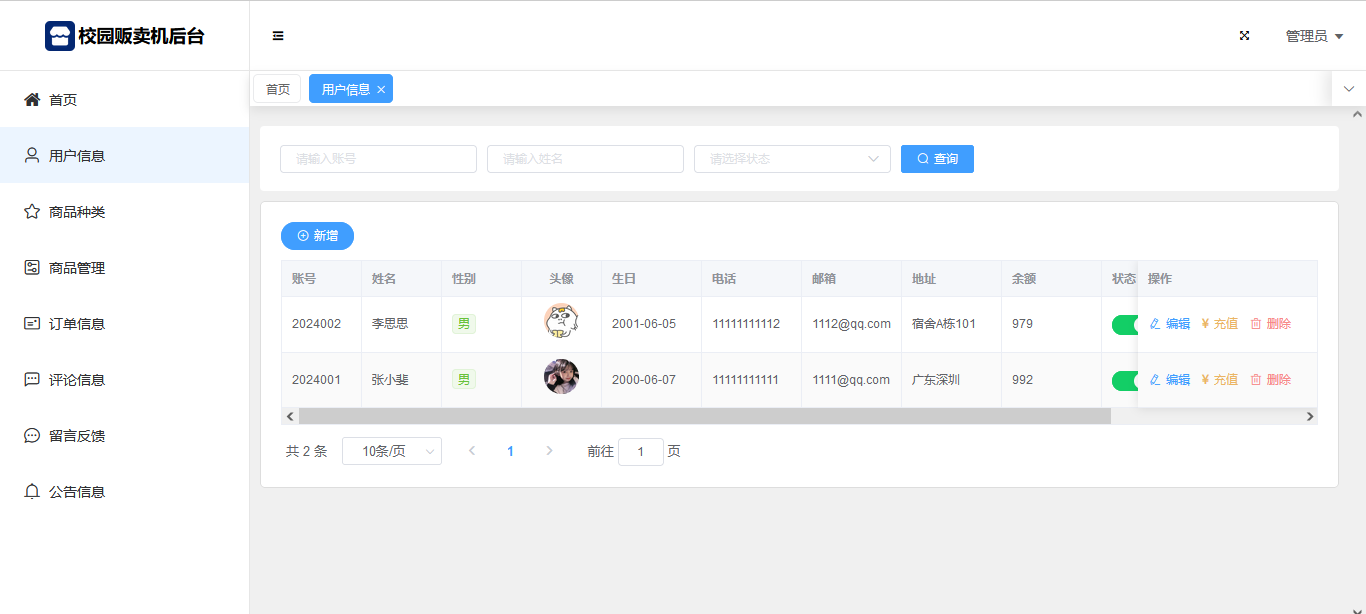Close the 用户信息 tab
1366x614 pixels.
[381, 90]
